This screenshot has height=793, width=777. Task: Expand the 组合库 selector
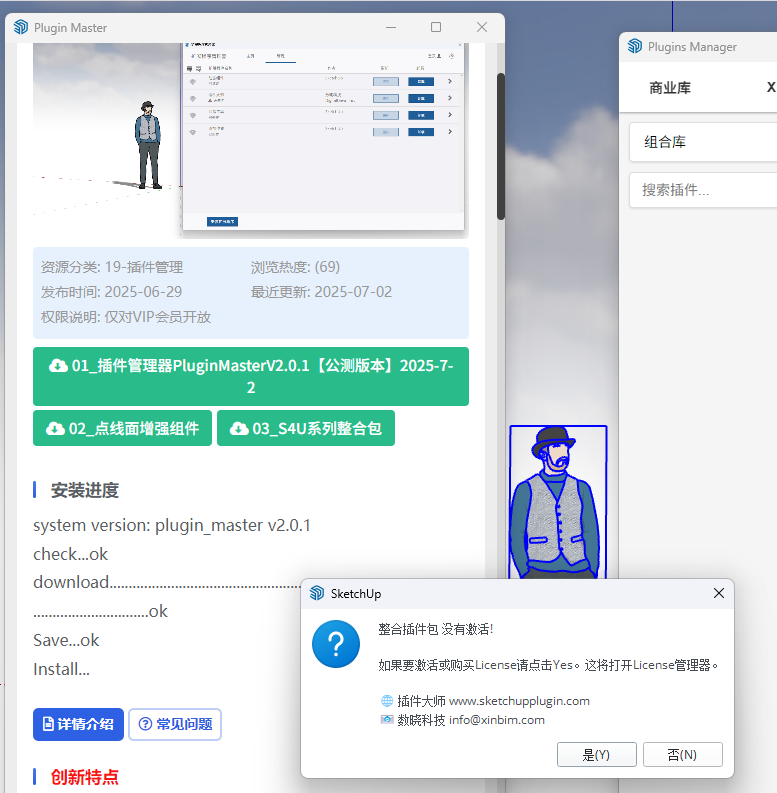click(x=703, y=142)
